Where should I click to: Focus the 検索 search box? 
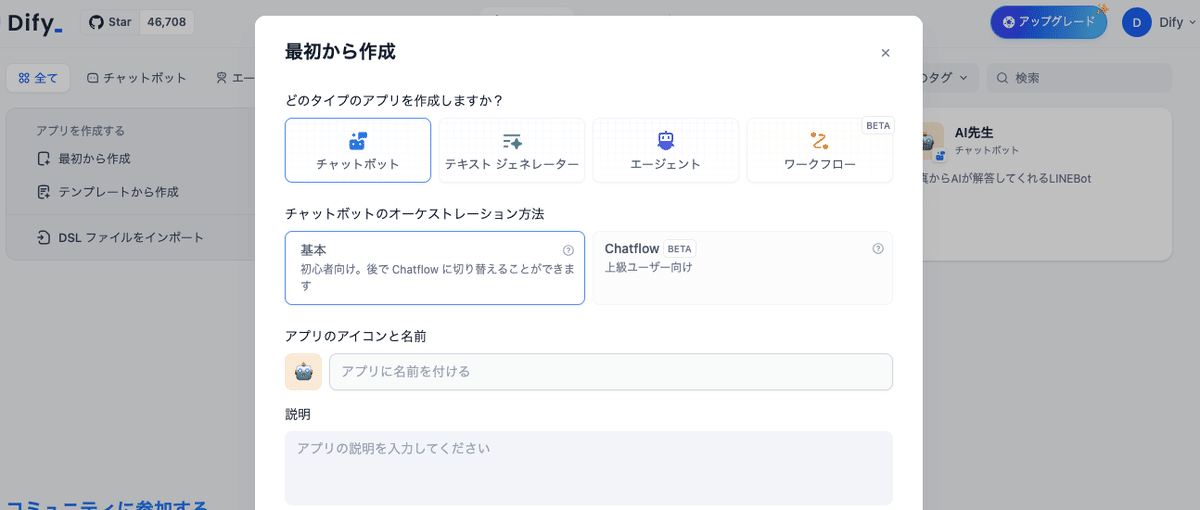1079,78
